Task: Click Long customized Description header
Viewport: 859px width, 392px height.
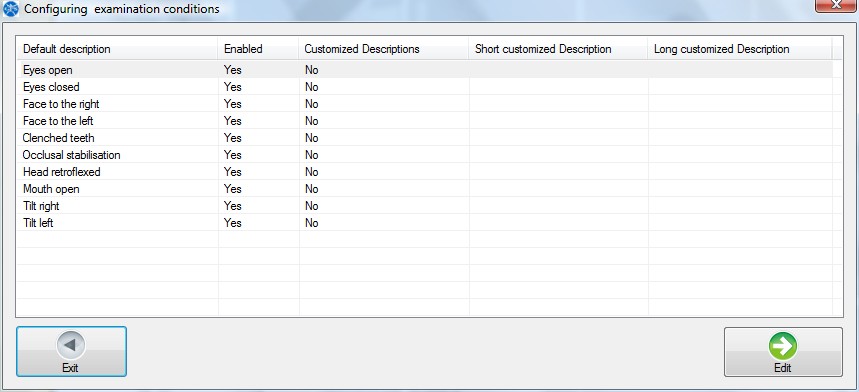Action: 740,49
